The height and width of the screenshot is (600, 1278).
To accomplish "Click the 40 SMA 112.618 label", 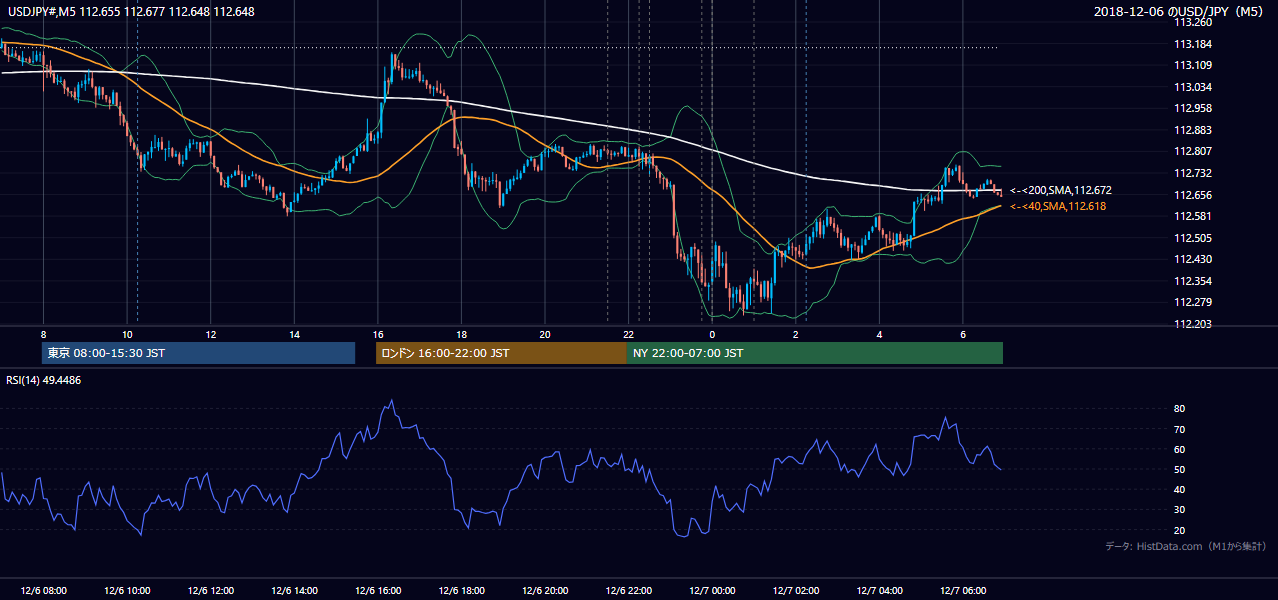I will coord(1059,206).
